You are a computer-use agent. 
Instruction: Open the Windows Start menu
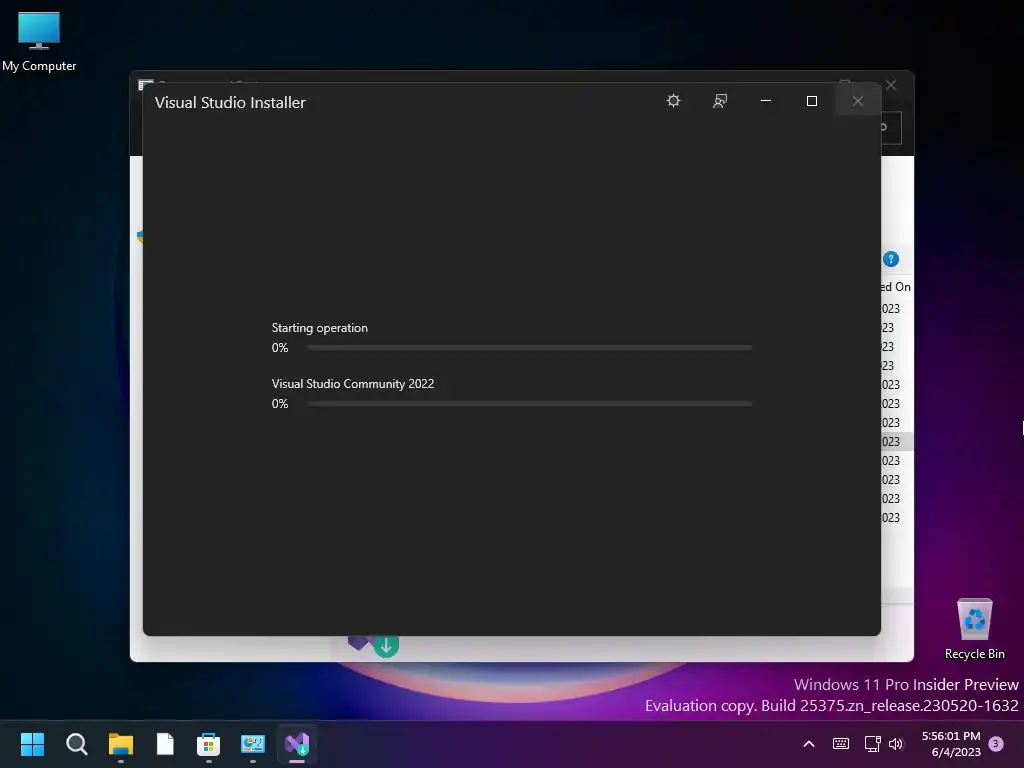pyautogui.click(x=32, y=744)
